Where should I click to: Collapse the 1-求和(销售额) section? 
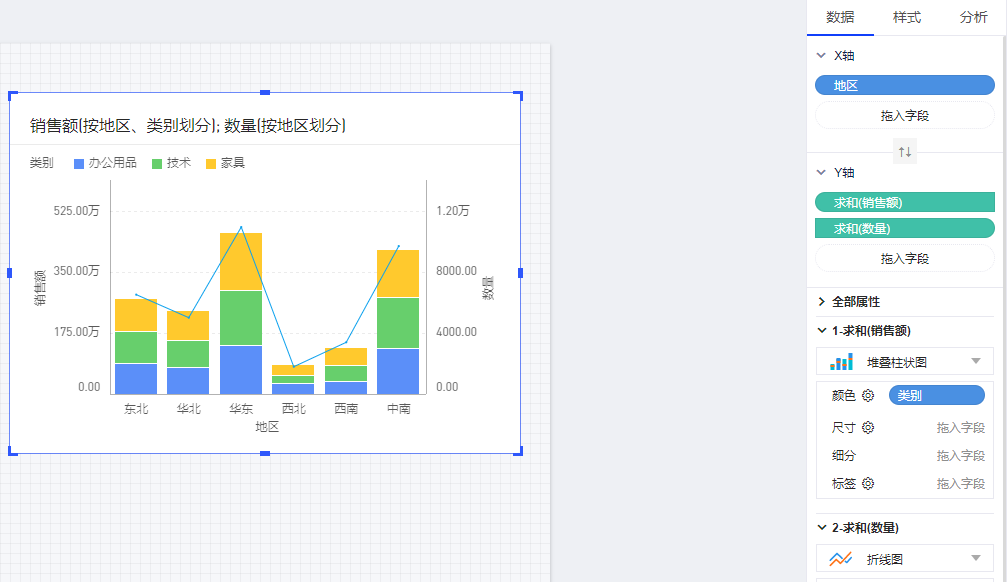coord(822,331)
